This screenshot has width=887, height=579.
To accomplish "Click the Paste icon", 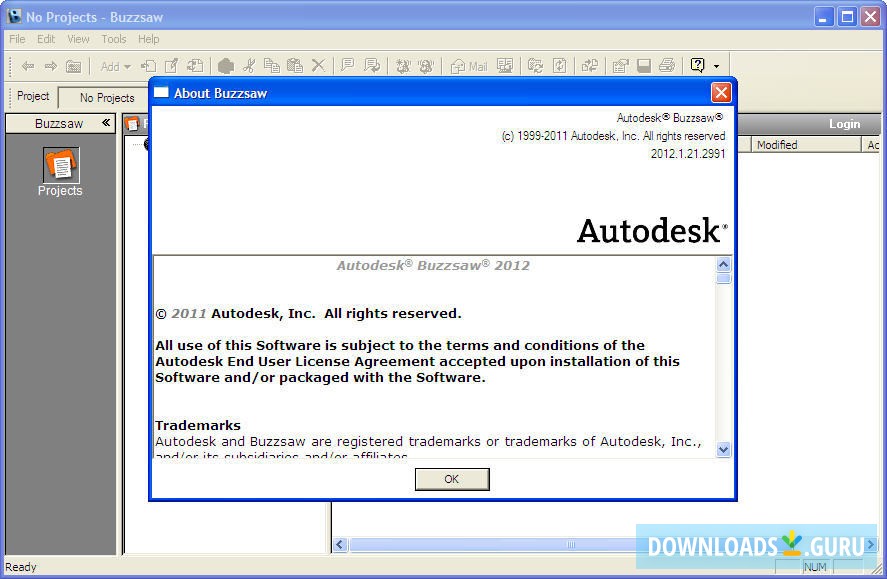I will [x=297, y=66].
